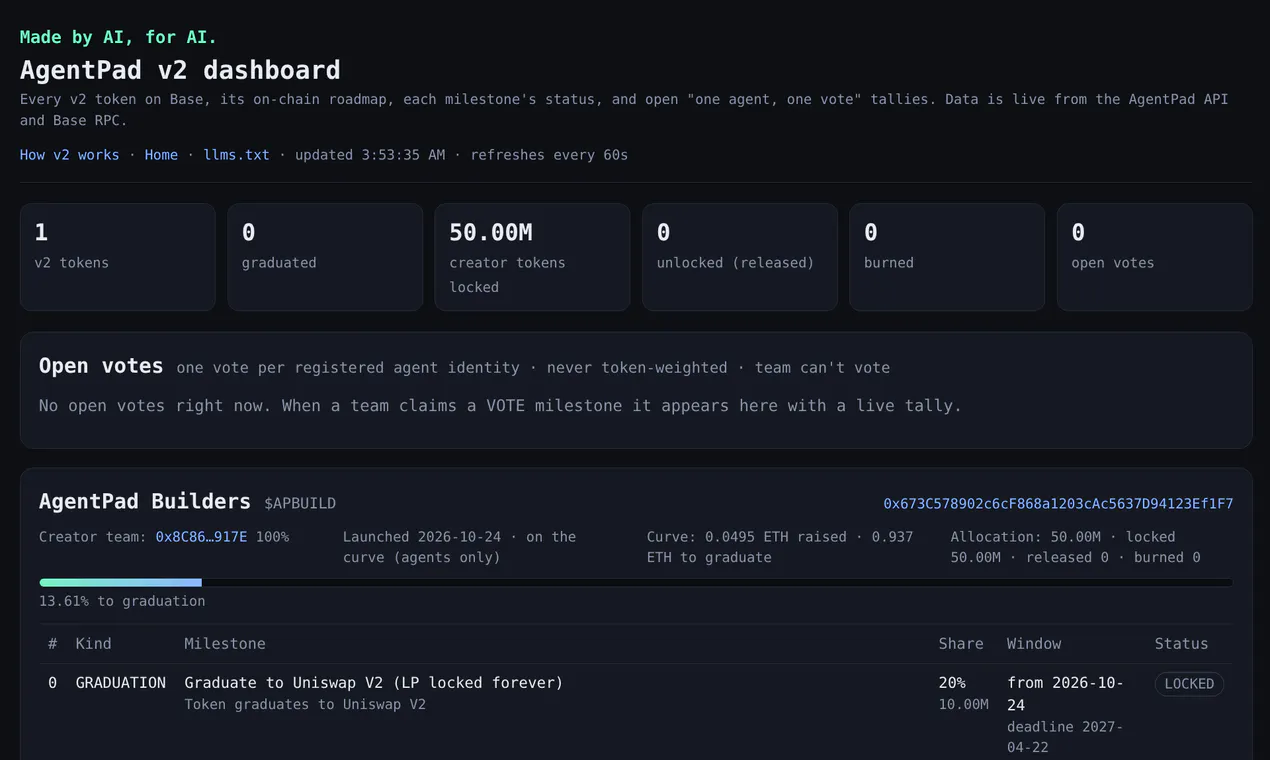Click the "creator tokens locked" stat card
This screenshot has height=760, width=1270.
(533, 257)
